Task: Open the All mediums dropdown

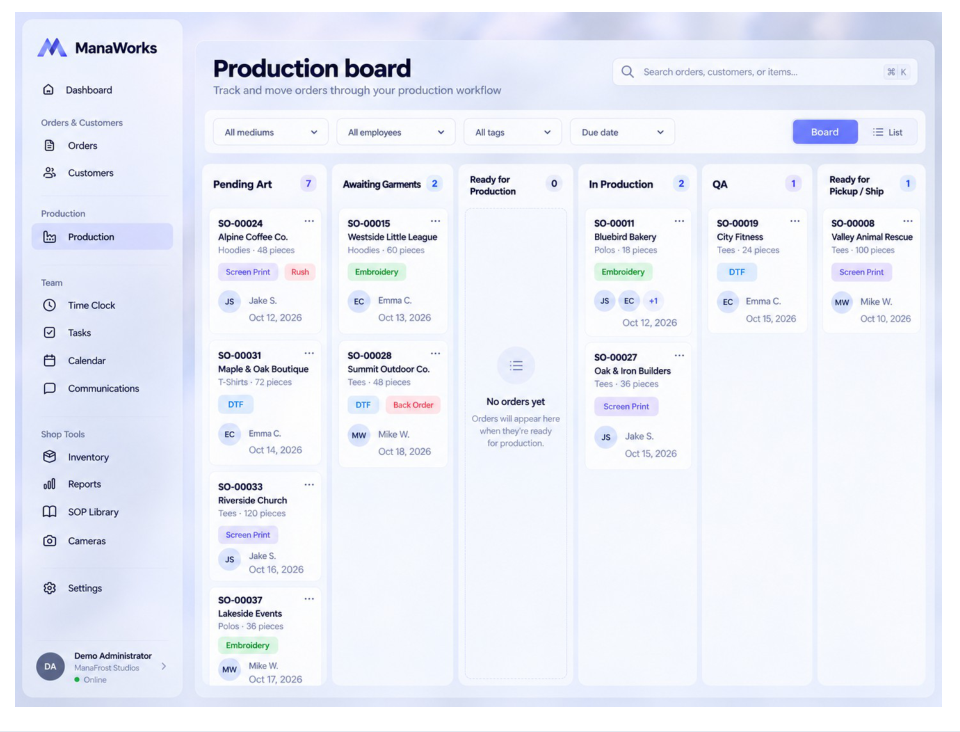Action: (x=271, y=132)
